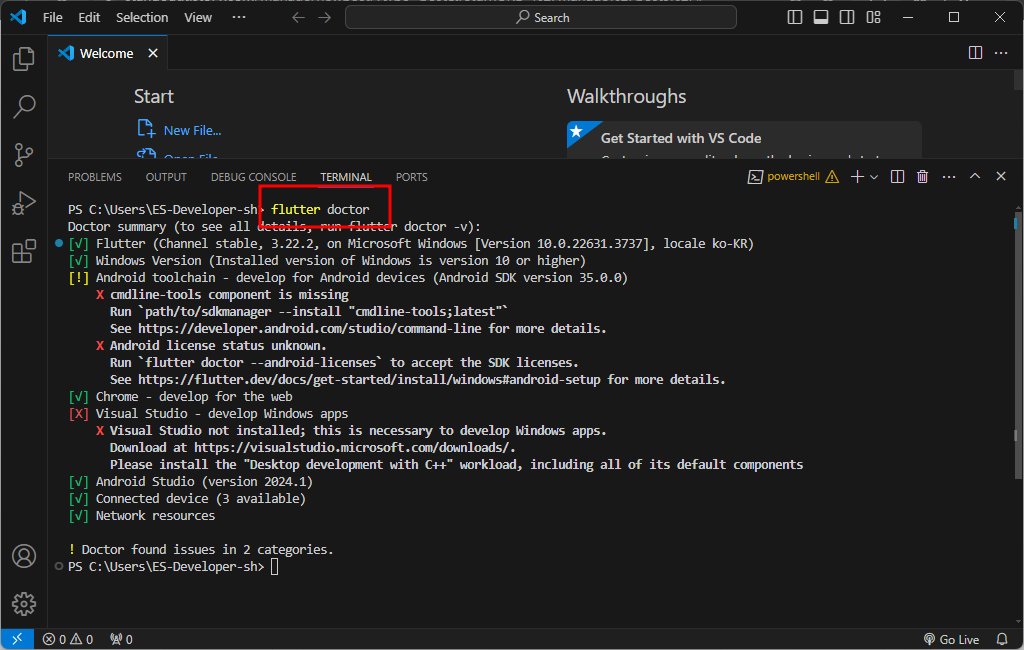Open the Edit menu

coord(89,18)
